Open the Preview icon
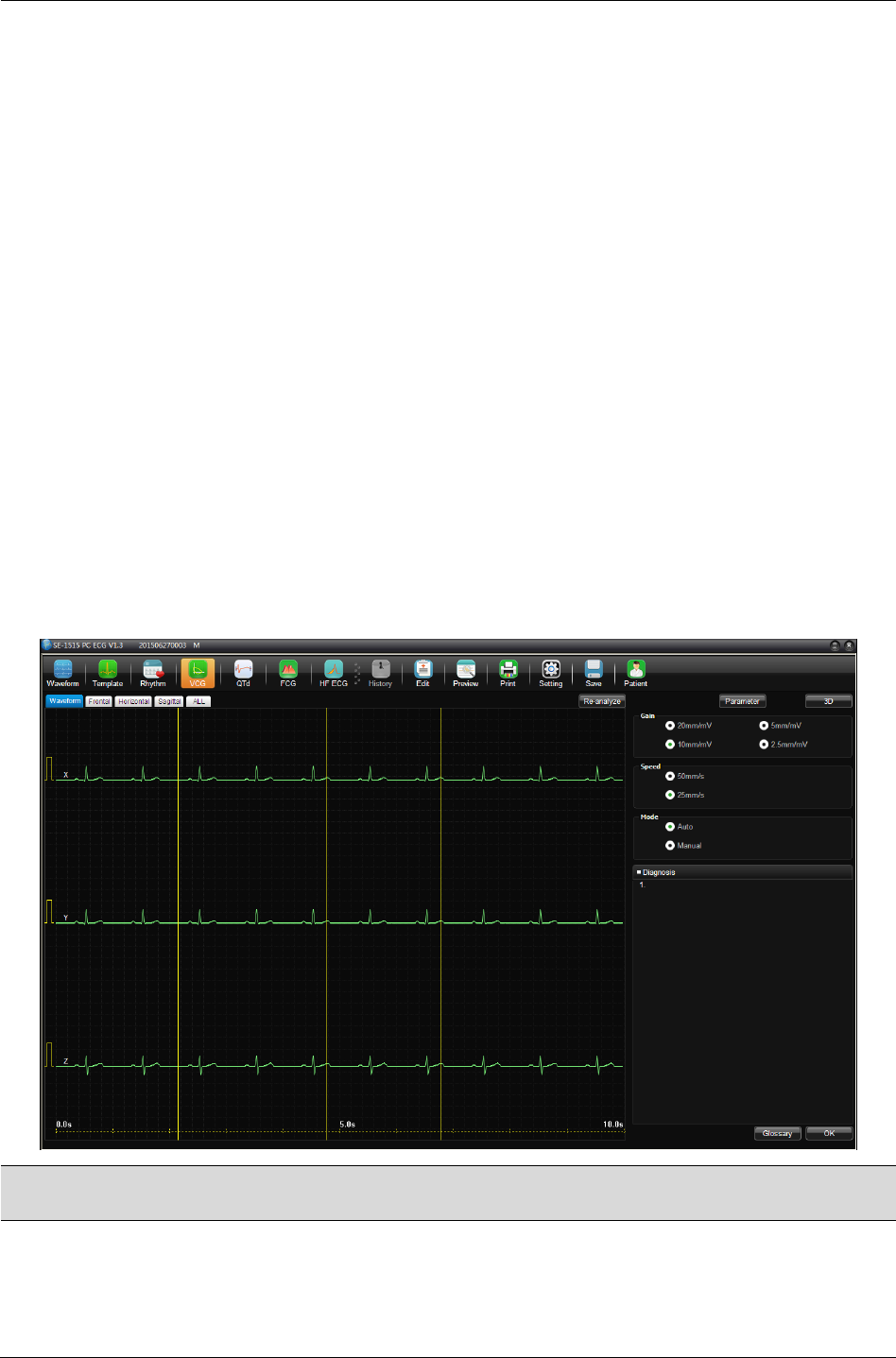The width and height of the screenshot is (896, 1358). coord(466,673)
